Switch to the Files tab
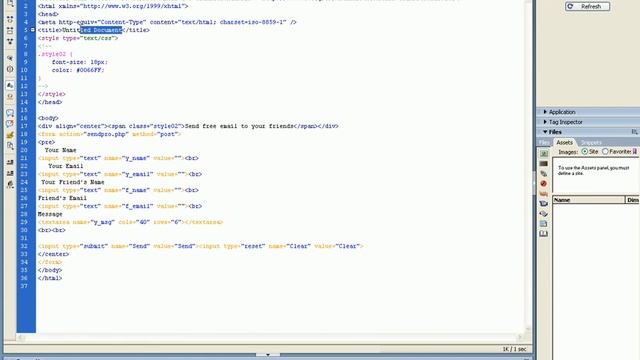 (x=544, y=142)
